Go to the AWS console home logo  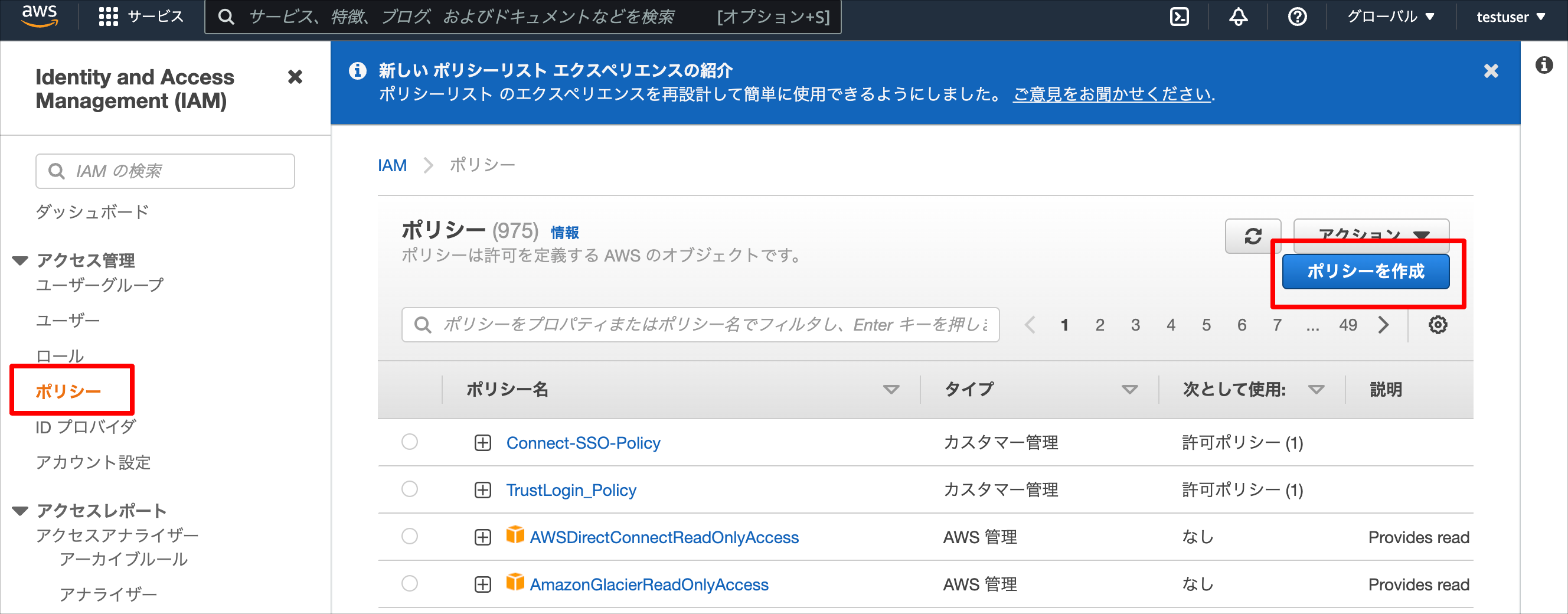click(x=40, y=16)
